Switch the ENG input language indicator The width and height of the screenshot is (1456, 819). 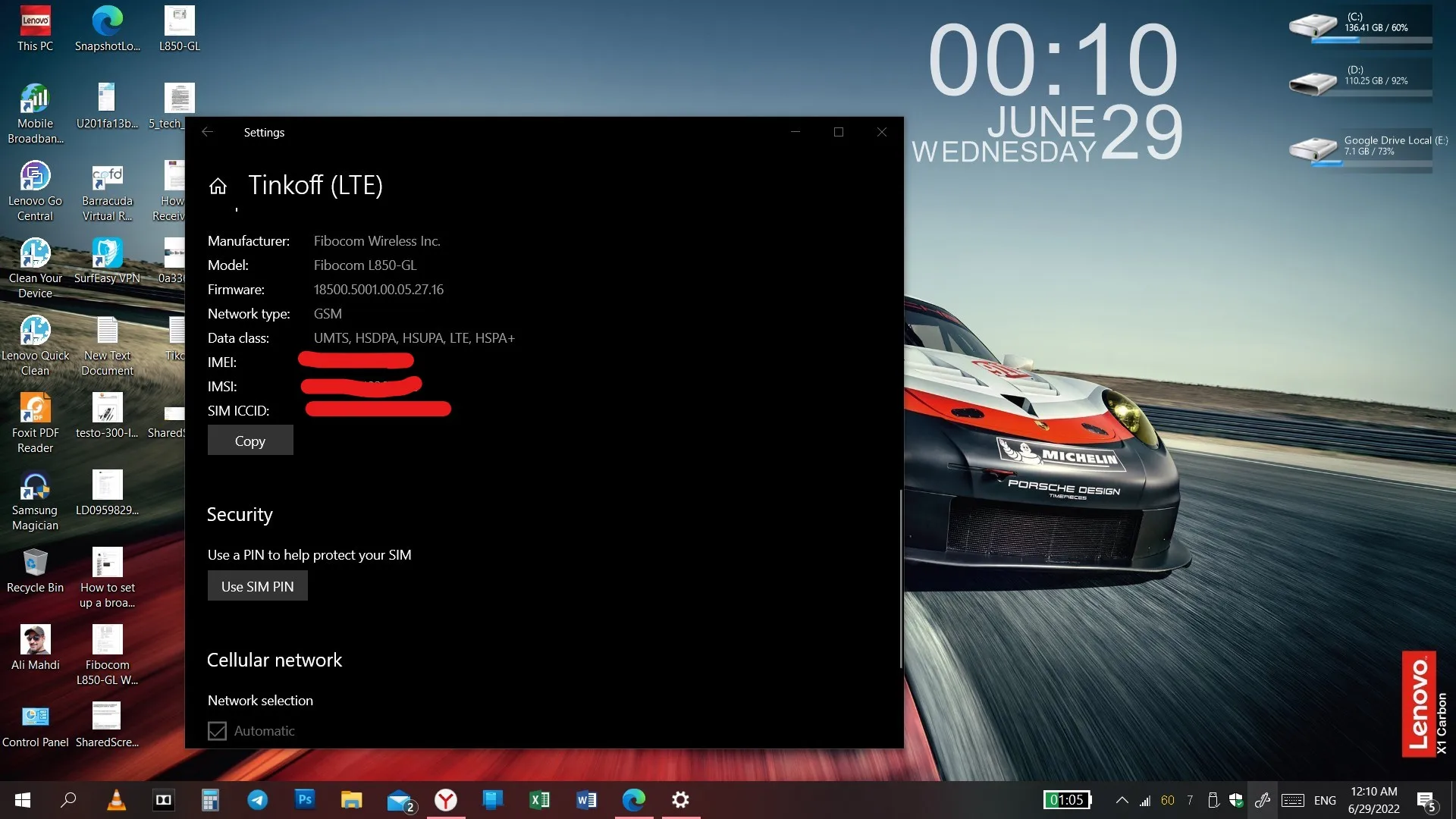(1325, 800)
